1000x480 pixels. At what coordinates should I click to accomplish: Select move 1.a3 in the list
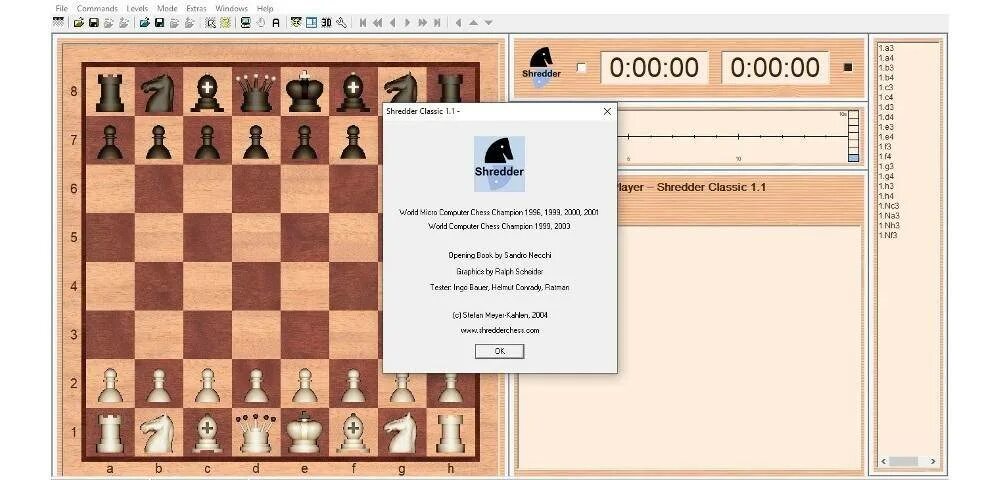[886, 48]
